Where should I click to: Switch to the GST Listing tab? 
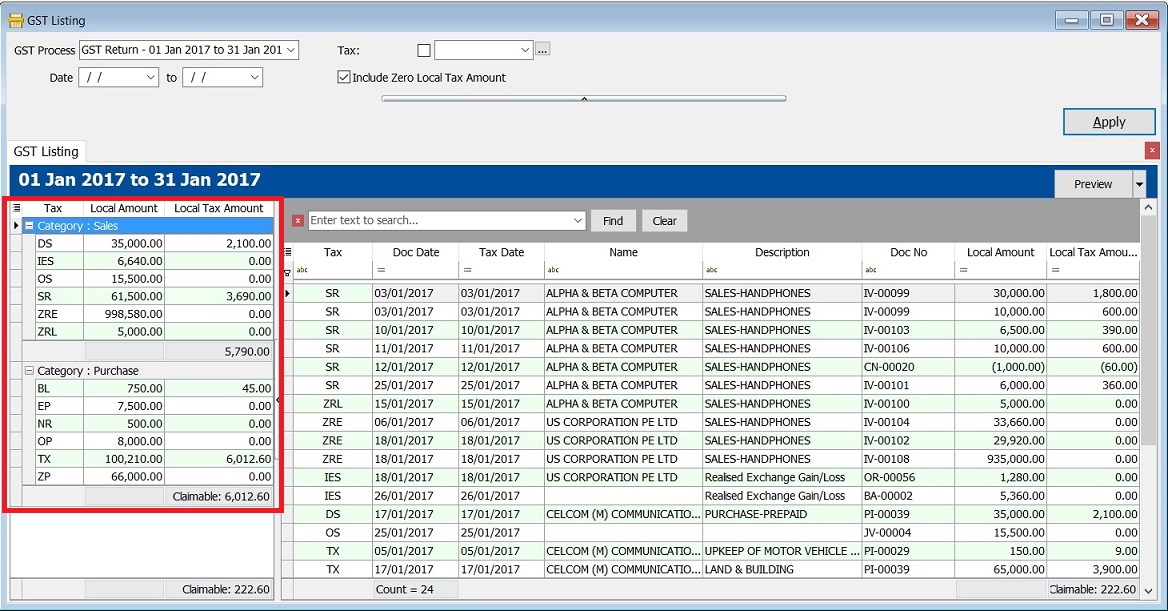point(46,151)
